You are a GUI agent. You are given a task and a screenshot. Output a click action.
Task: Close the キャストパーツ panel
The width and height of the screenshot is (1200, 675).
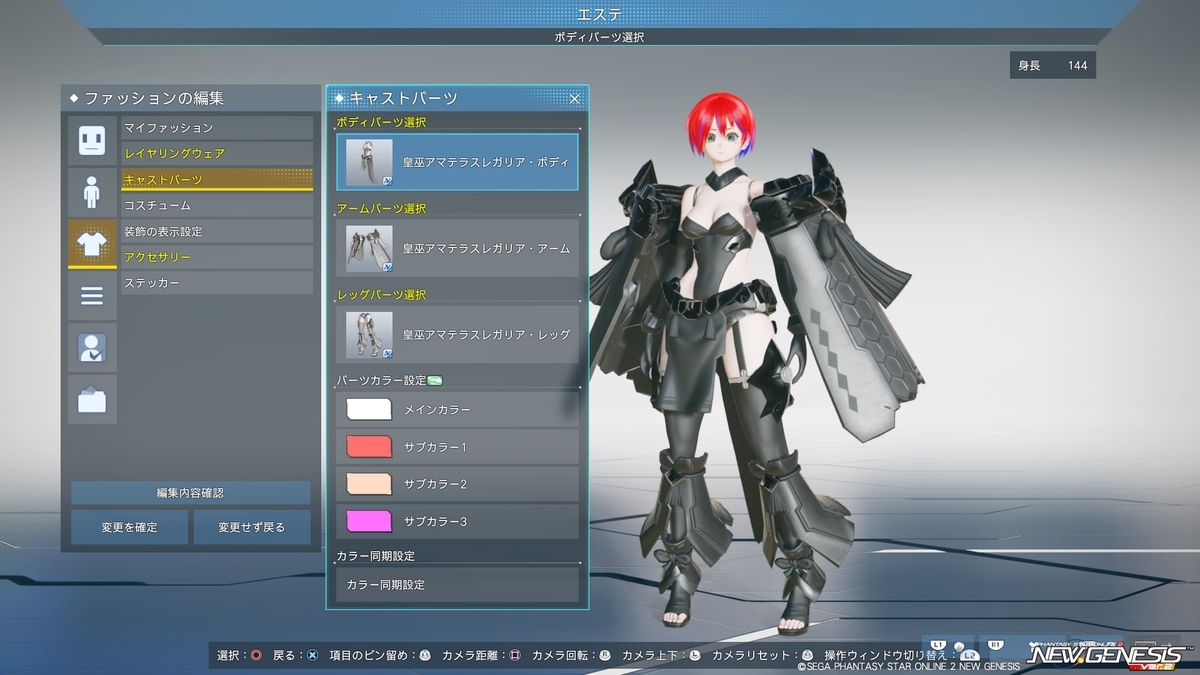[575, 98]
